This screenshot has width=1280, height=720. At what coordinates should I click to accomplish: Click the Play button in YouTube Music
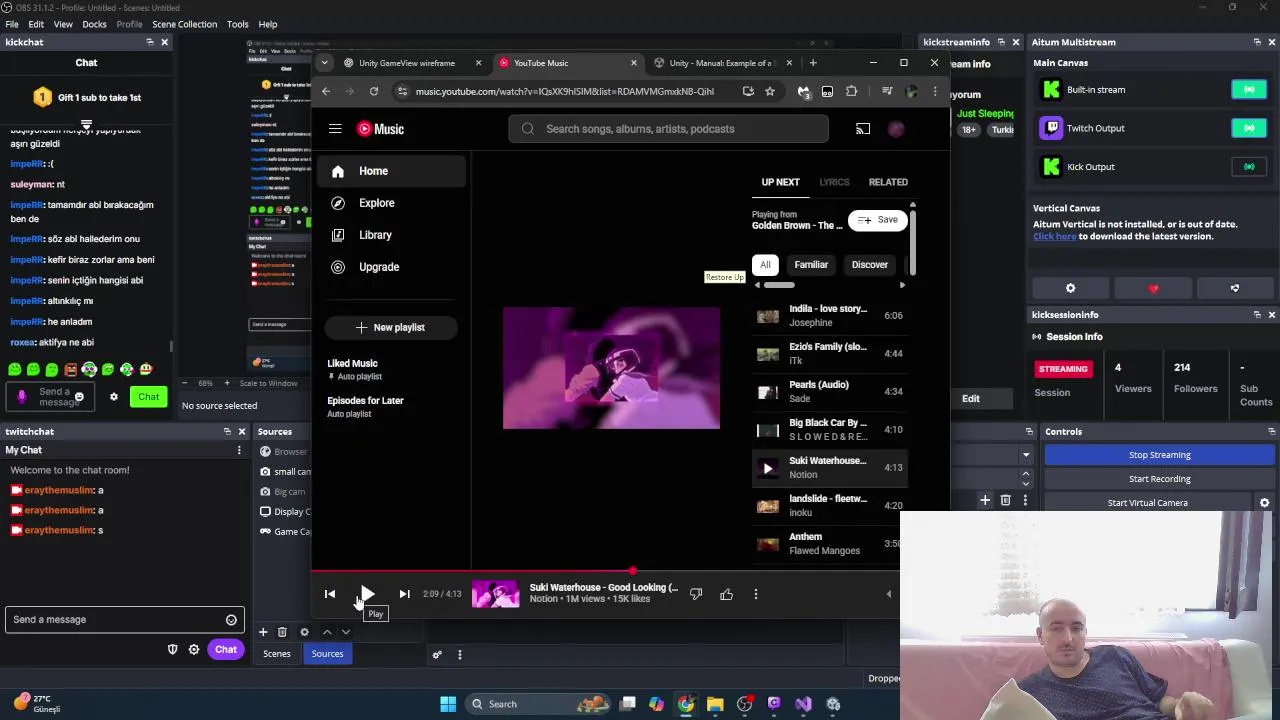pos(367,594)
